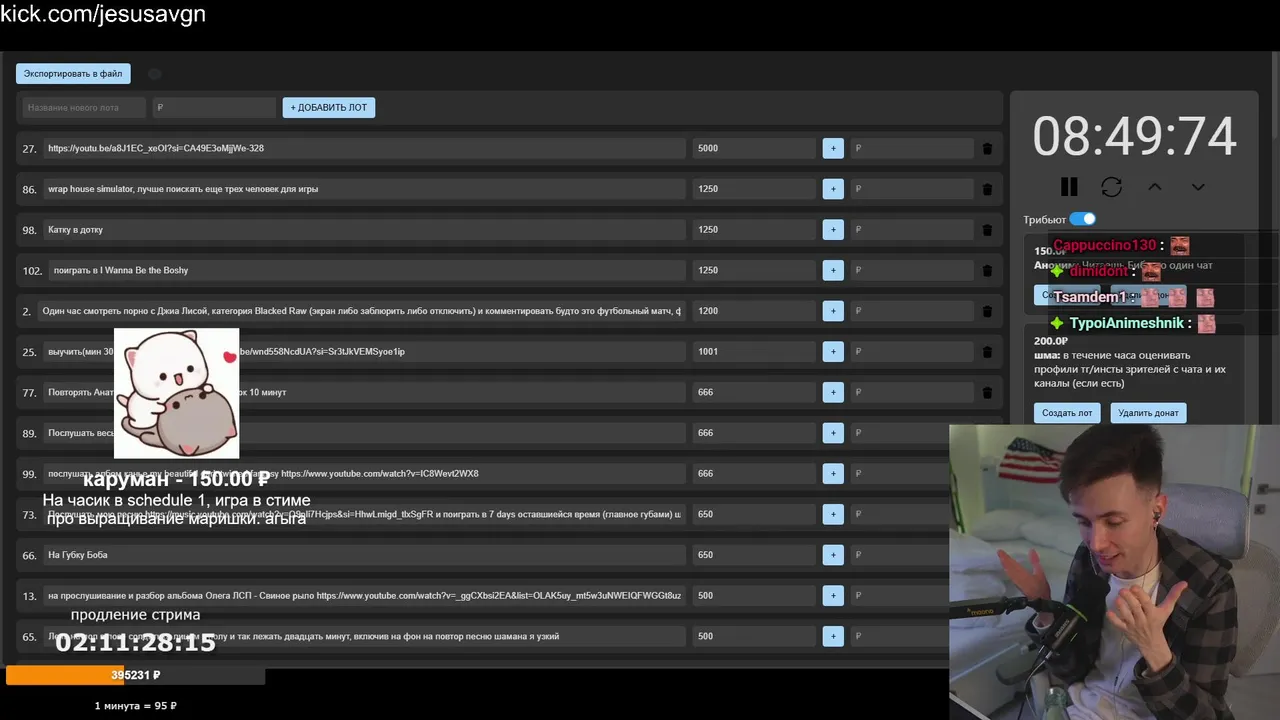The image size is (1280, 720).
Task: Edit the Катку в дотку lot name
Action: (363, 229)
